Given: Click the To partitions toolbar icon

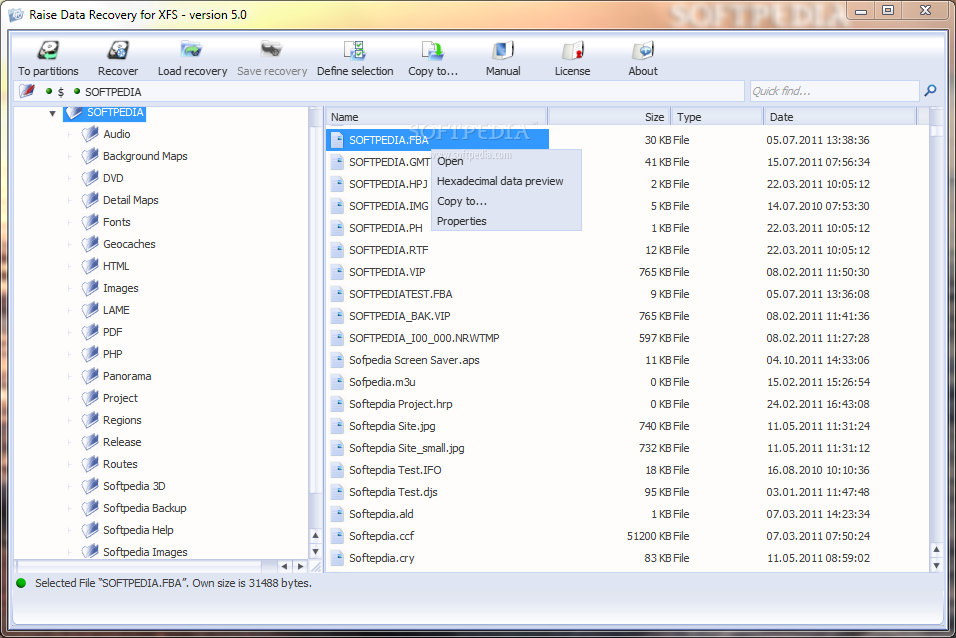Looking at the screenshot, I should [x=48, y=50].
